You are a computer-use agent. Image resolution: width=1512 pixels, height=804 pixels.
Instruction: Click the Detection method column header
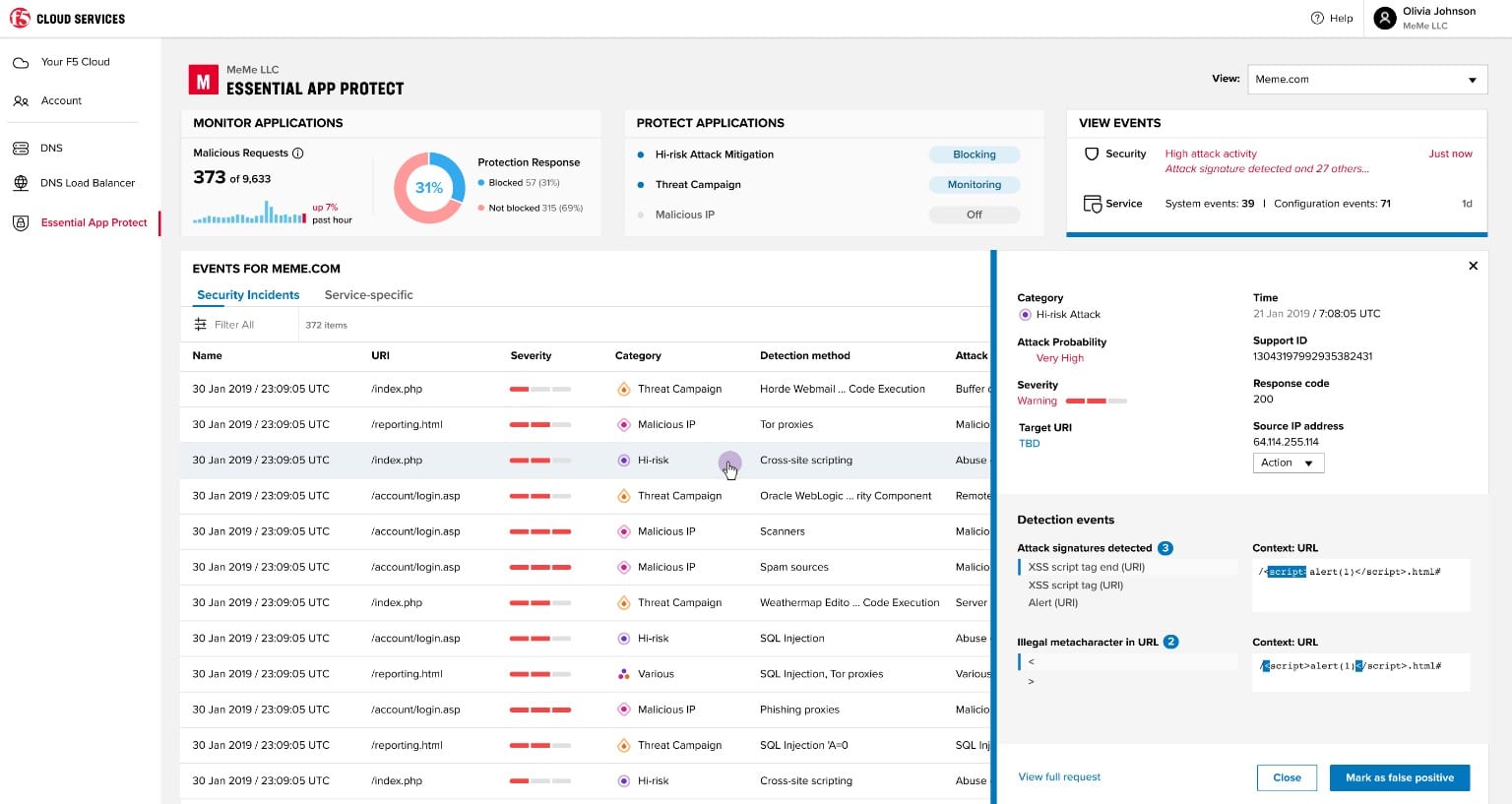click(804, 356)
